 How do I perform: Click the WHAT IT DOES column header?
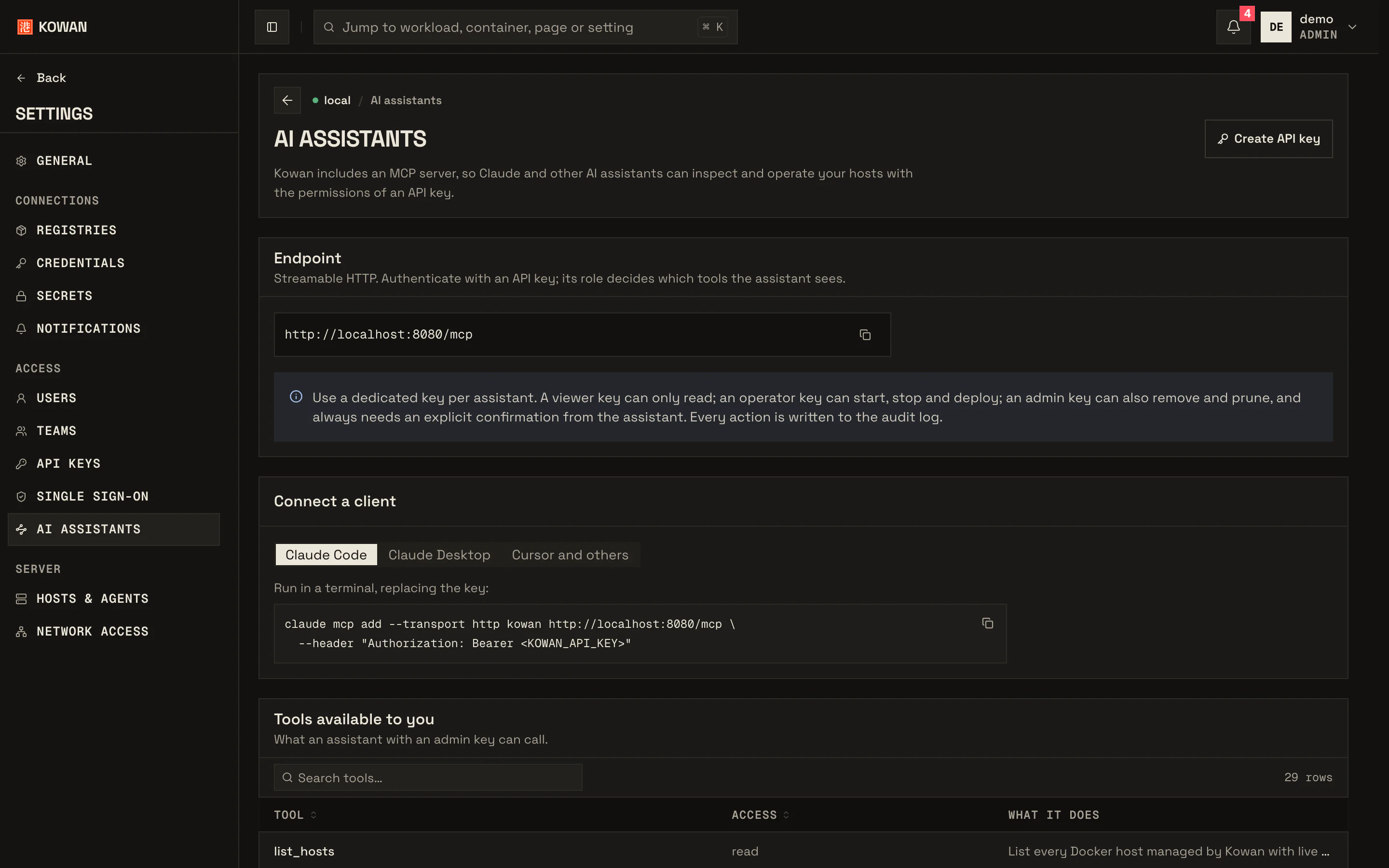click(1053, 814)
